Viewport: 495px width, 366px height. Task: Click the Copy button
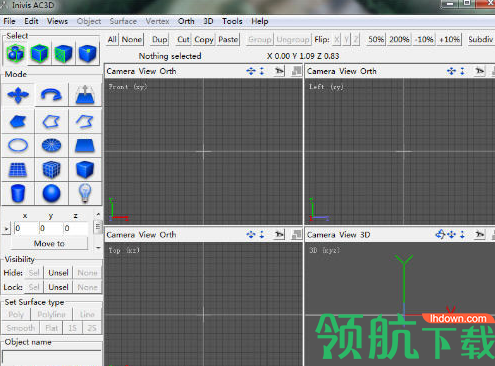[204, 39]
